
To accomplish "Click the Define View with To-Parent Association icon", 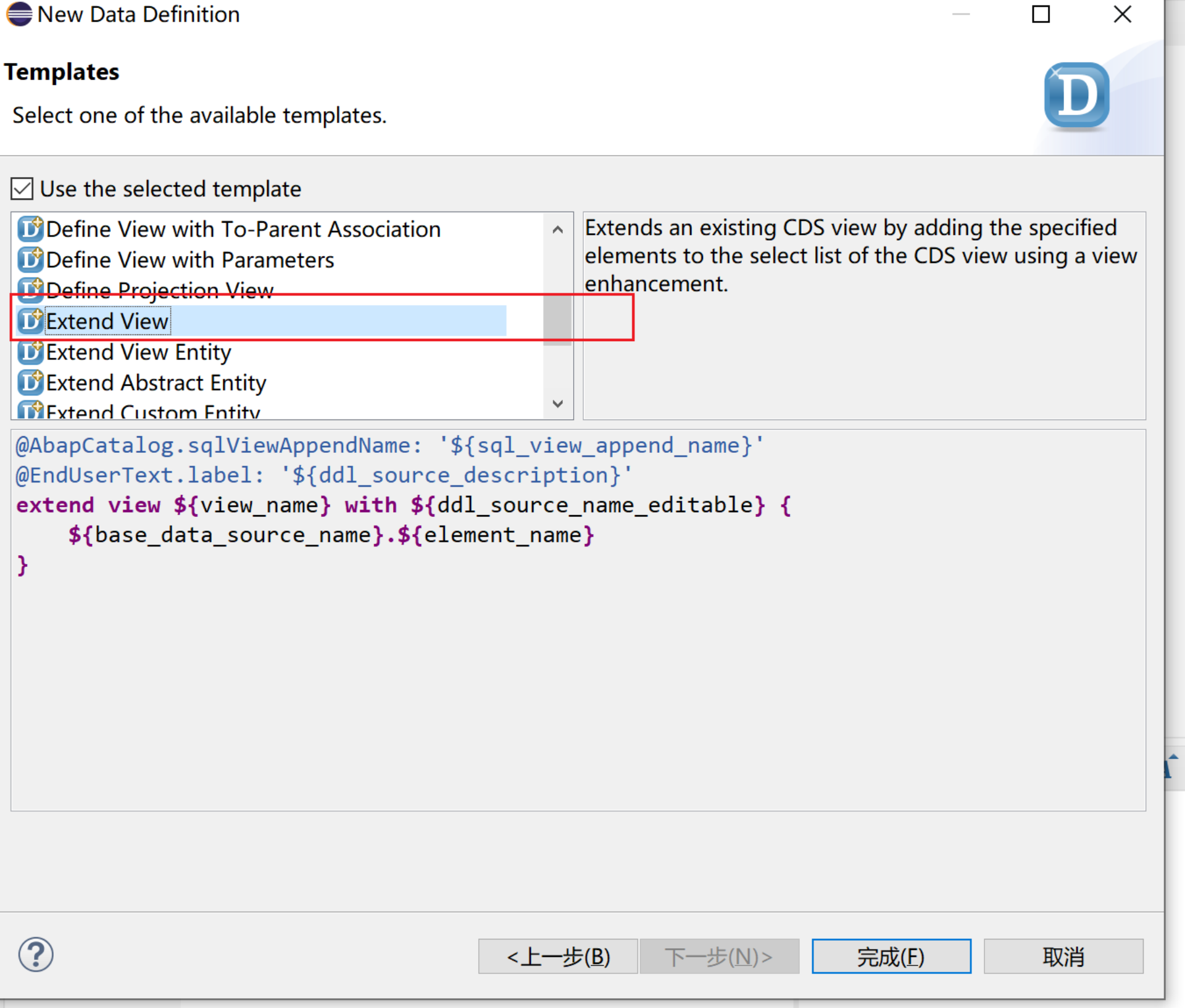I will (30, 229).
